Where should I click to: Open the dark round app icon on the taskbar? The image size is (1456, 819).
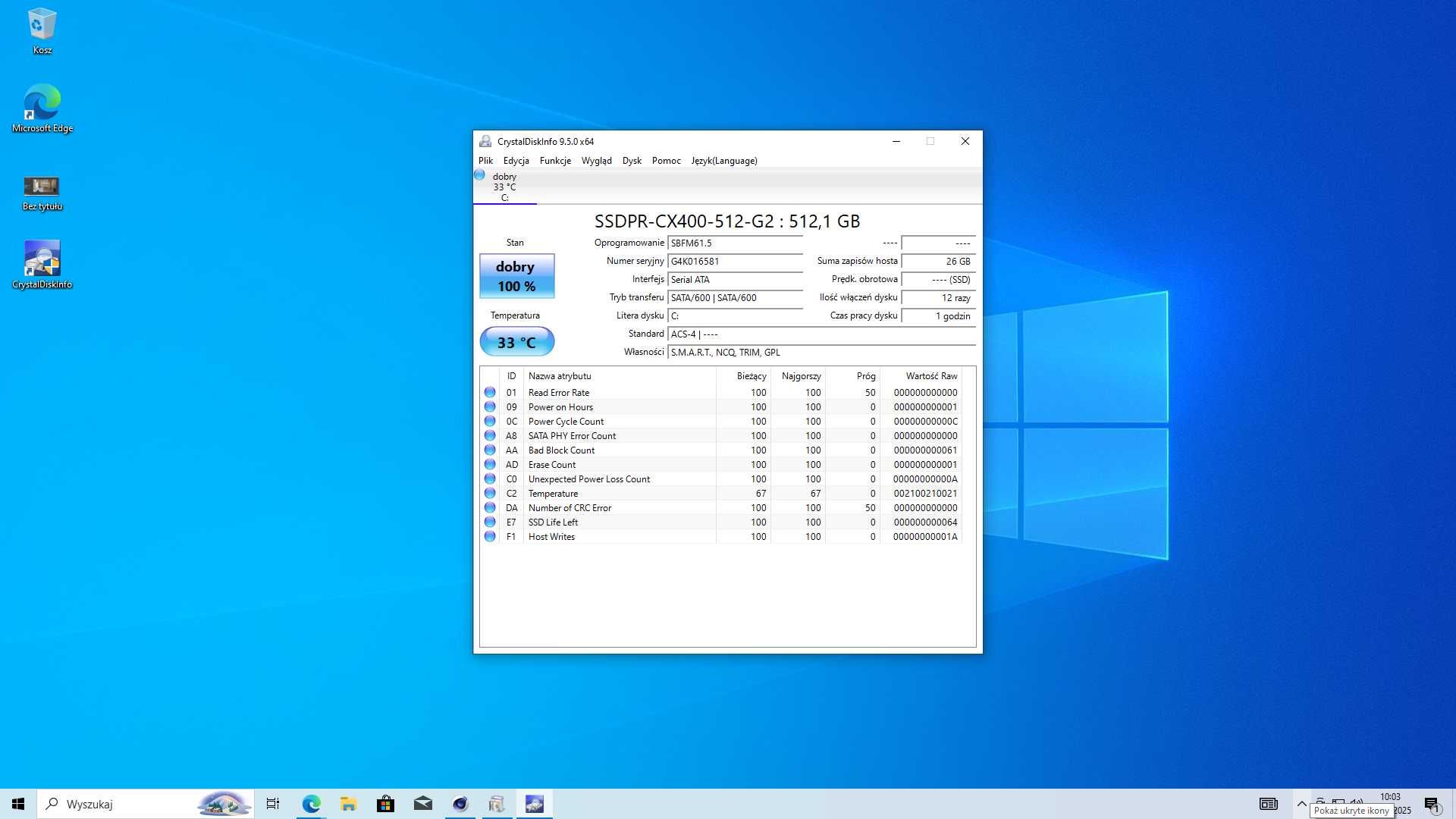click(460, 804)
